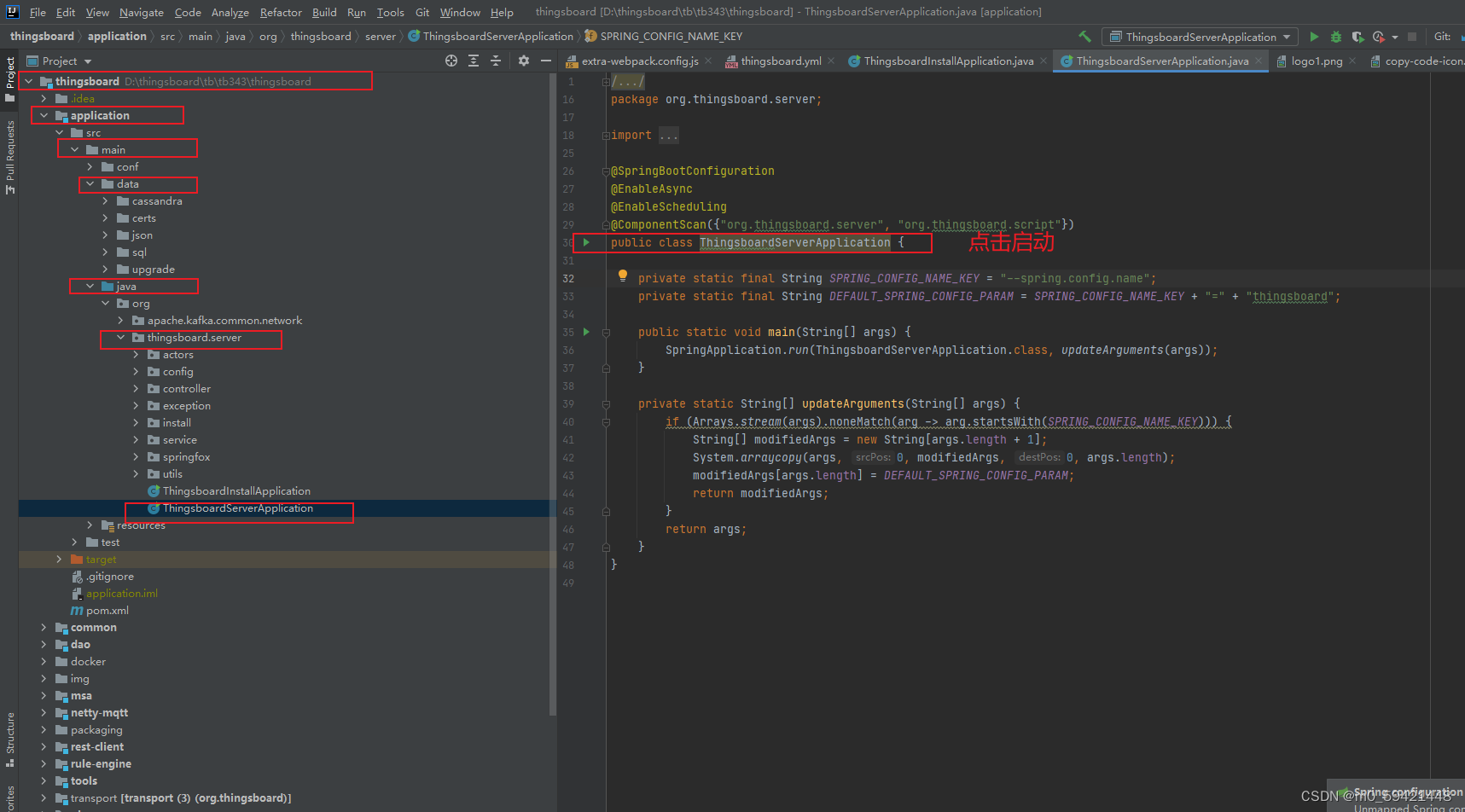
Task: Click the run gutter icon beside class declaration
Action: [586, 242]
